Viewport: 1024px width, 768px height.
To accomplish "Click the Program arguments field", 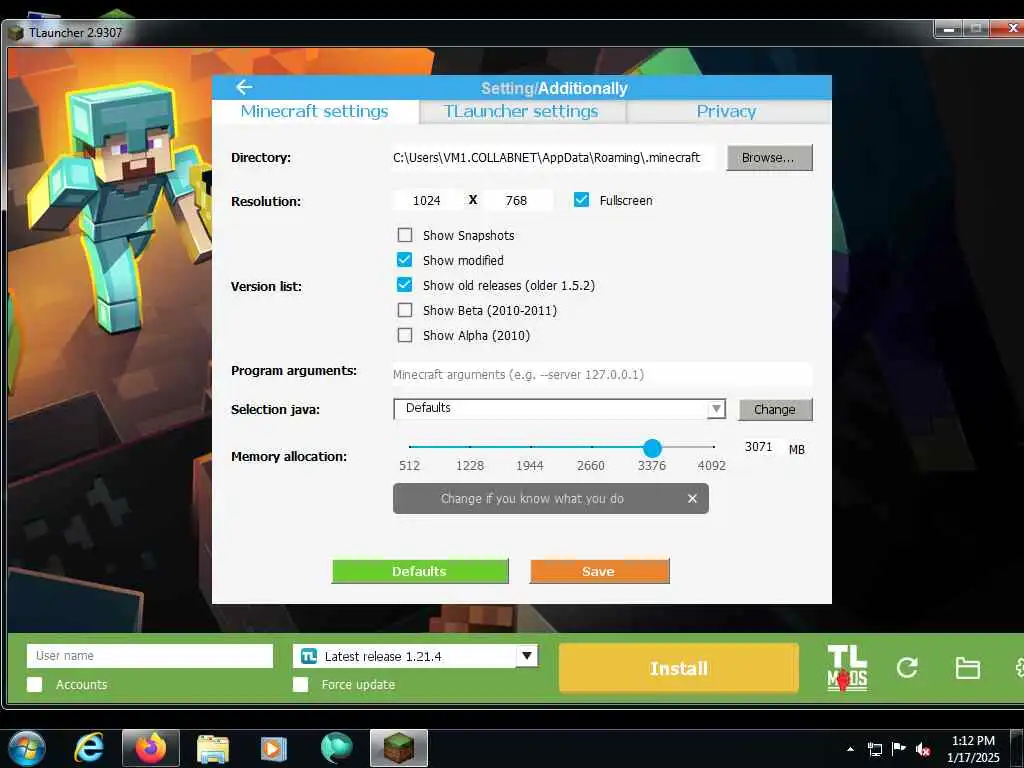I will [602, 374].
